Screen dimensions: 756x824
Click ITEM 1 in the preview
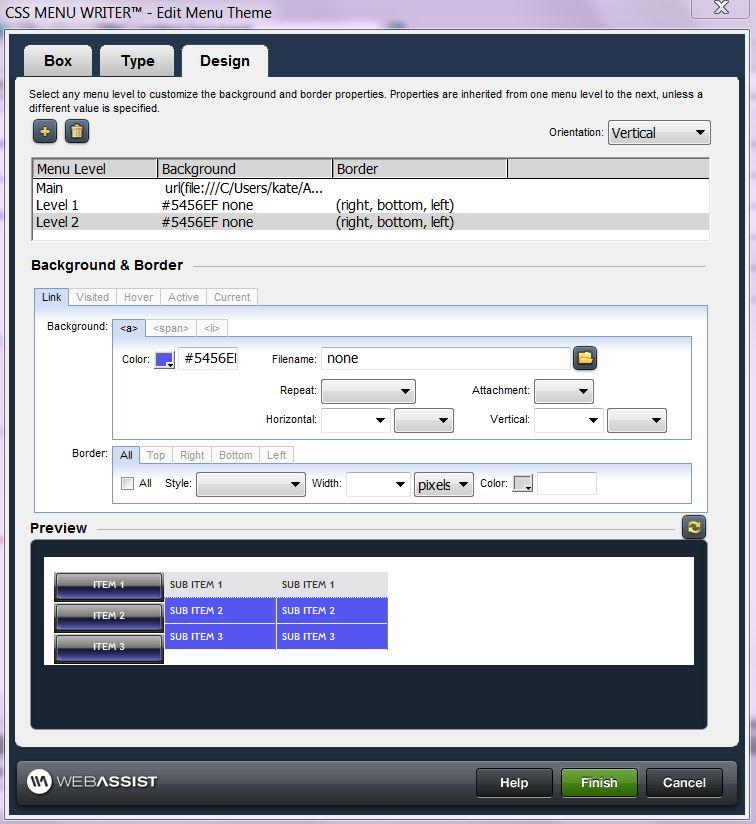pos(109,586)
